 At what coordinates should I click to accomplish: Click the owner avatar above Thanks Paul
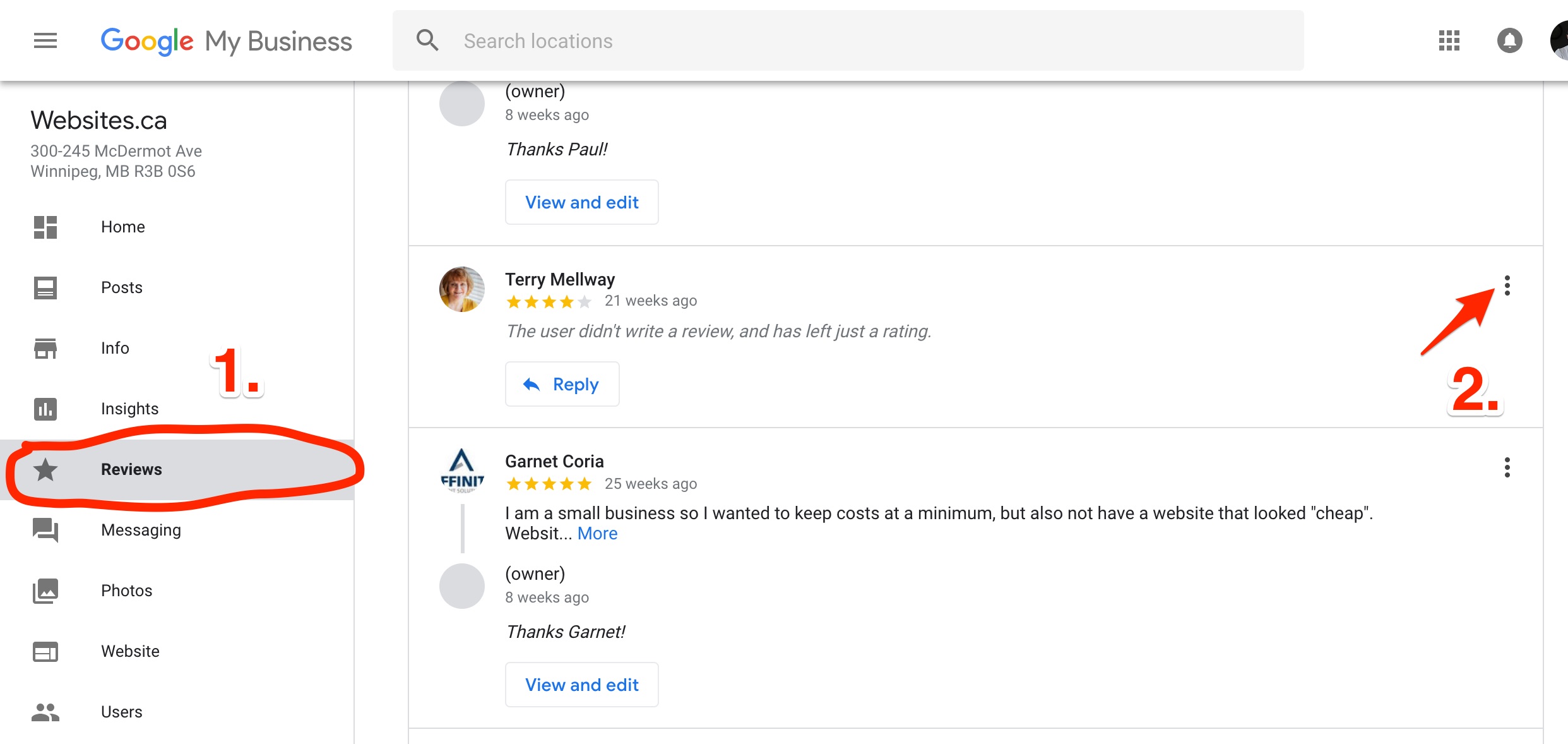(x=462, y=104)
